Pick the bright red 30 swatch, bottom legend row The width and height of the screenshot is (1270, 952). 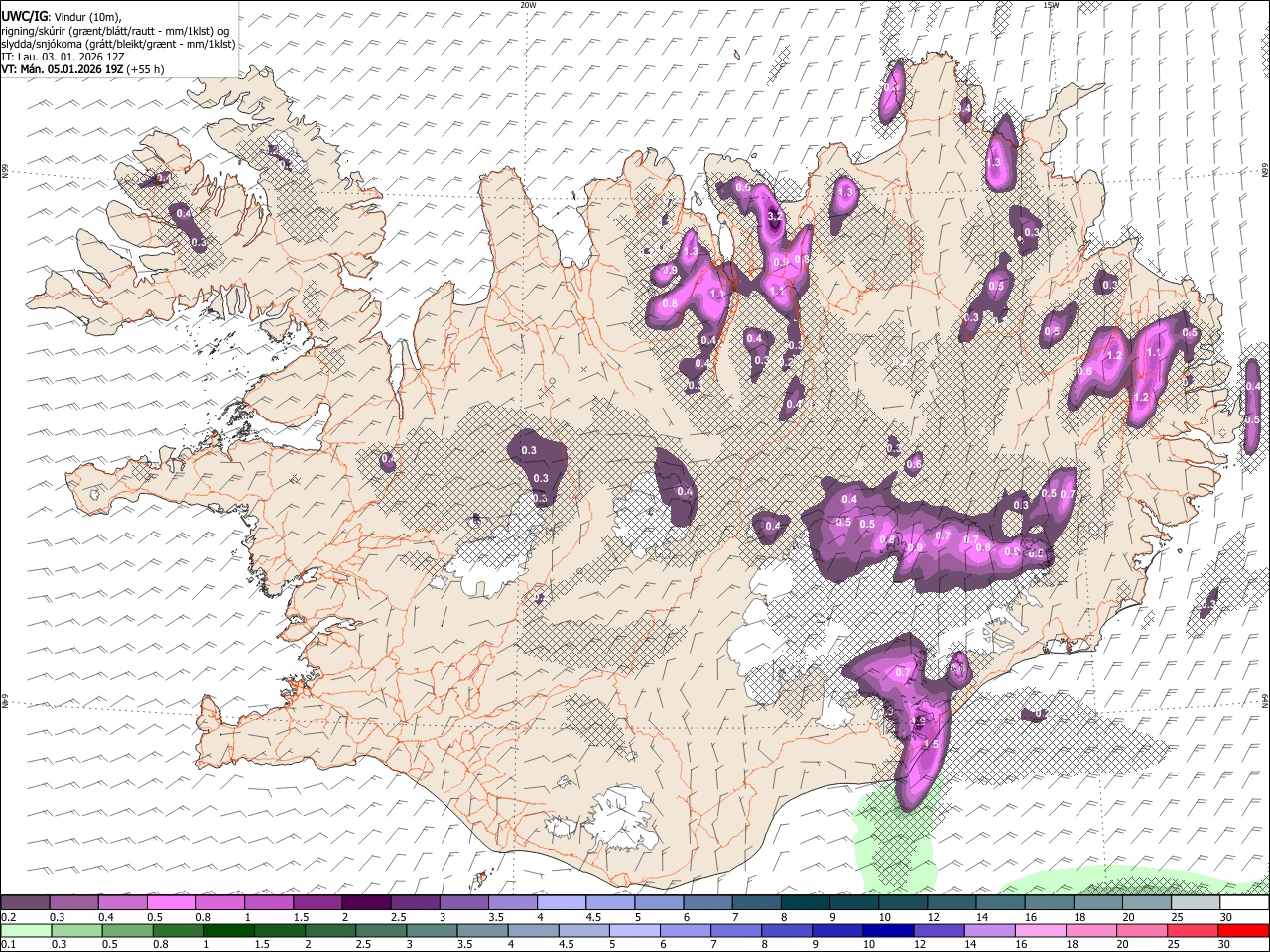tap(1243, 930)
